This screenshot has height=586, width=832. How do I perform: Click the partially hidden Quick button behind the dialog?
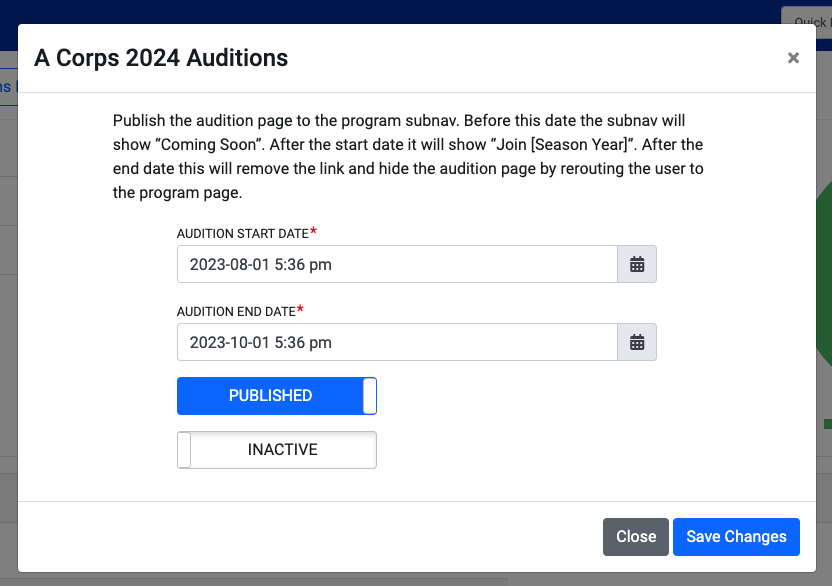point(808,15)
